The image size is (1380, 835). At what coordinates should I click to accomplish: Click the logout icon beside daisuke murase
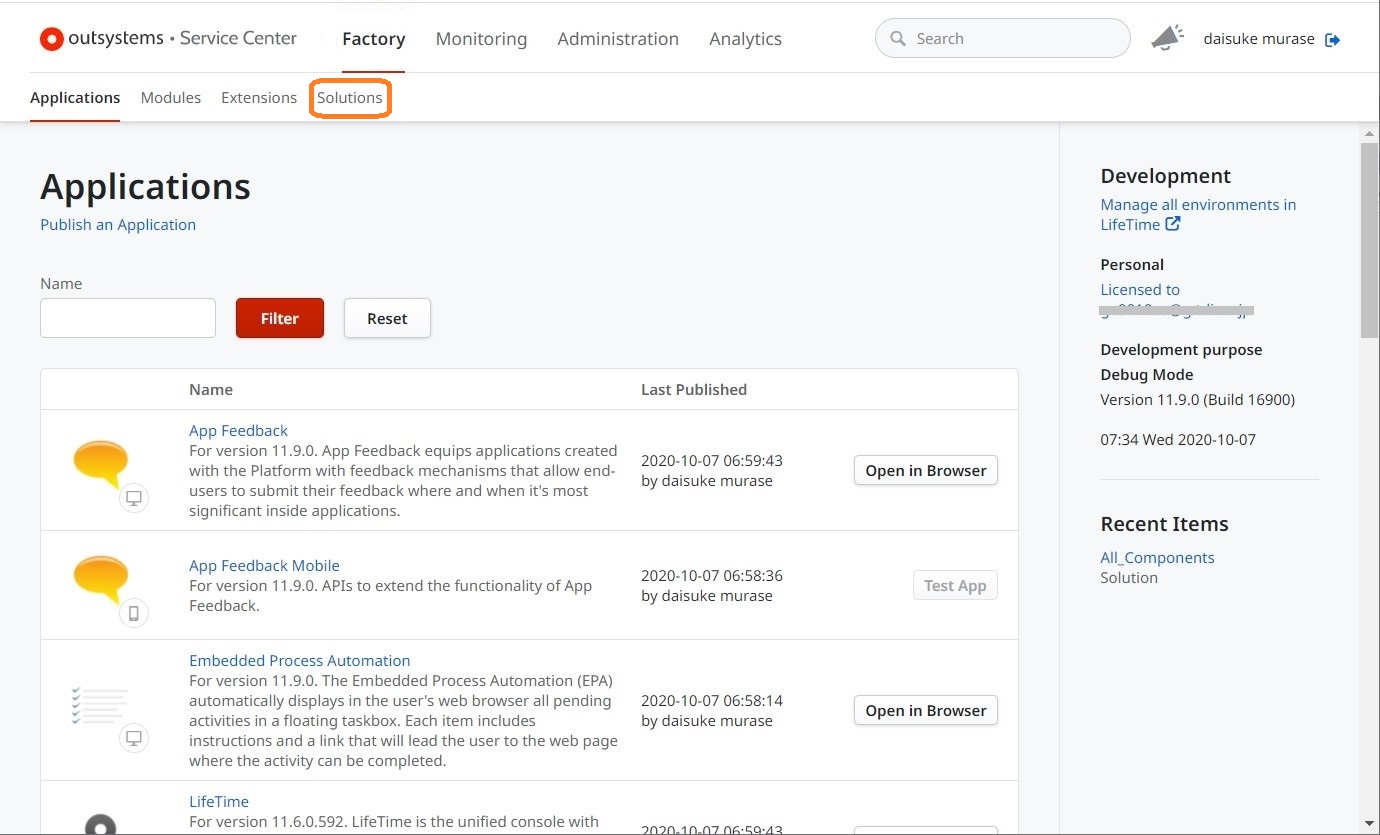1332,40
